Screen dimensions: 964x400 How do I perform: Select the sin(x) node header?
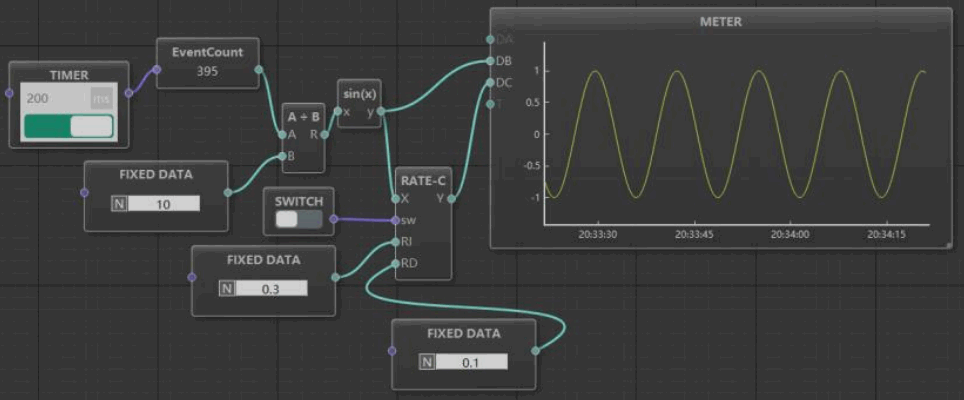[360, 93]
